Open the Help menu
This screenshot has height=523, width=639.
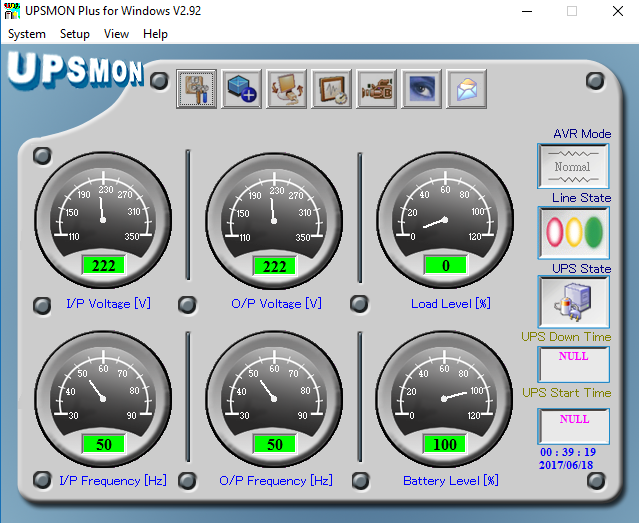pyautogui.click(x=155, y=34)
